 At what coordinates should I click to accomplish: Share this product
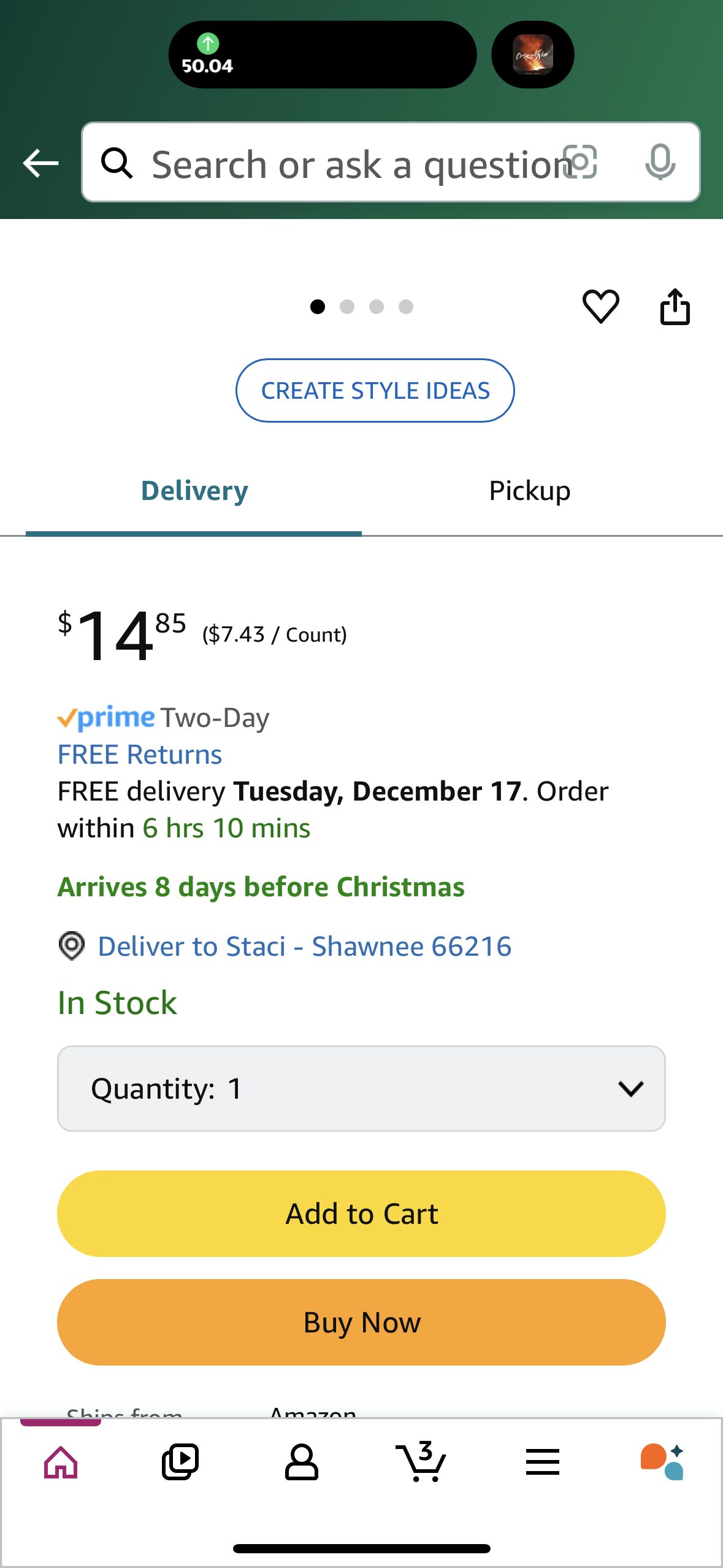point(675,306)
